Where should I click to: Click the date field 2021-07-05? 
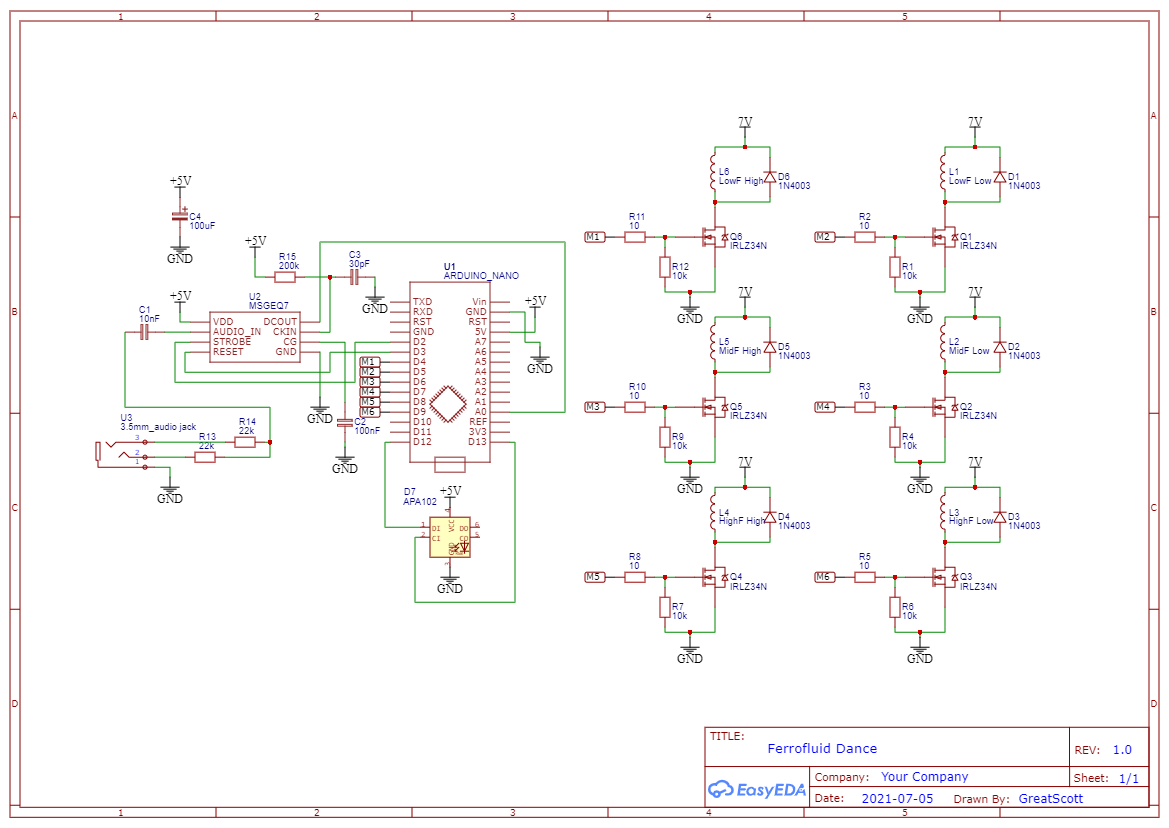(x=899, y=798)
